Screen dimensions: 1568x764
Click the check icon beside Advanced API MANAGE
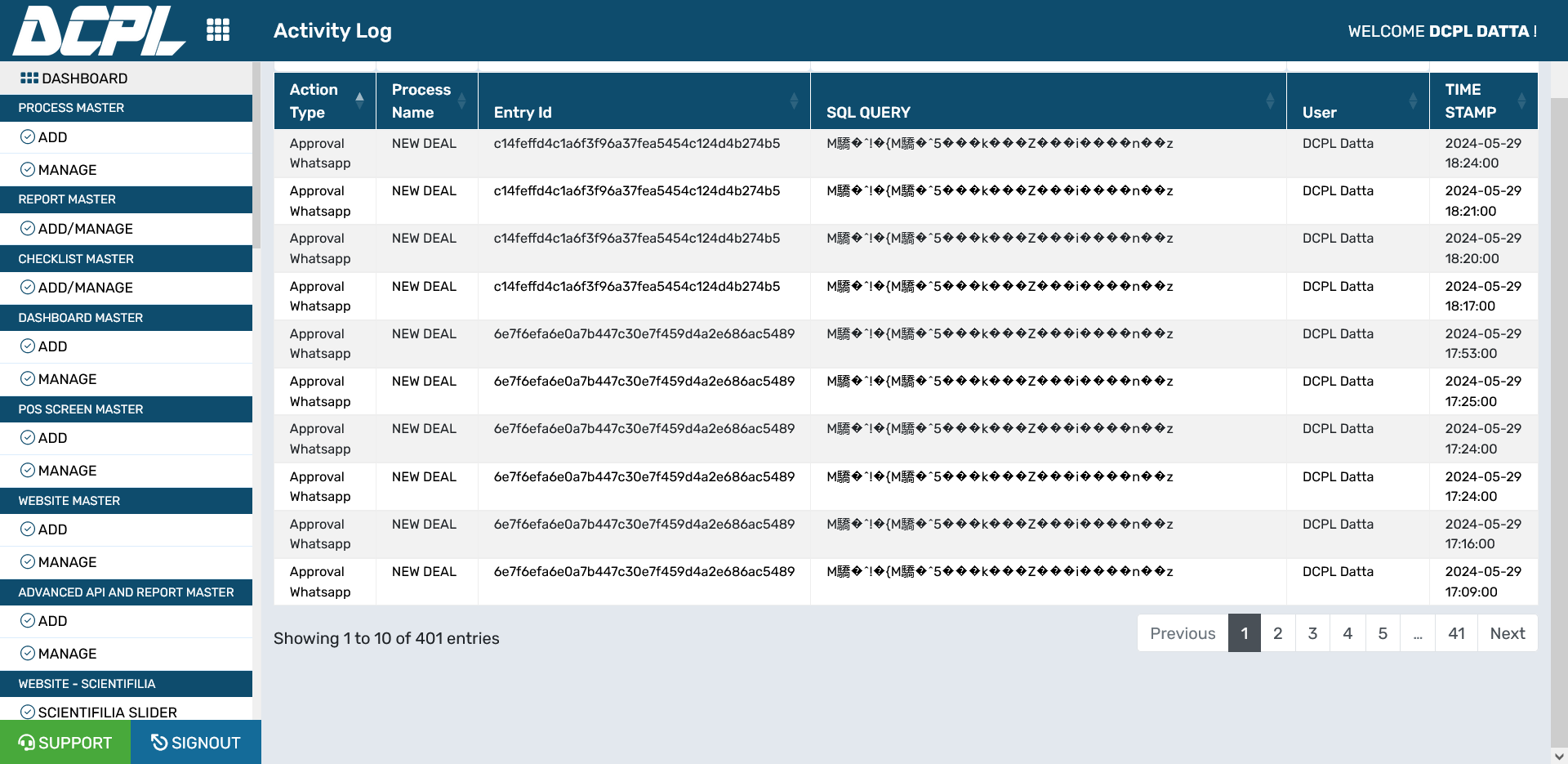[x=28, y=654]
